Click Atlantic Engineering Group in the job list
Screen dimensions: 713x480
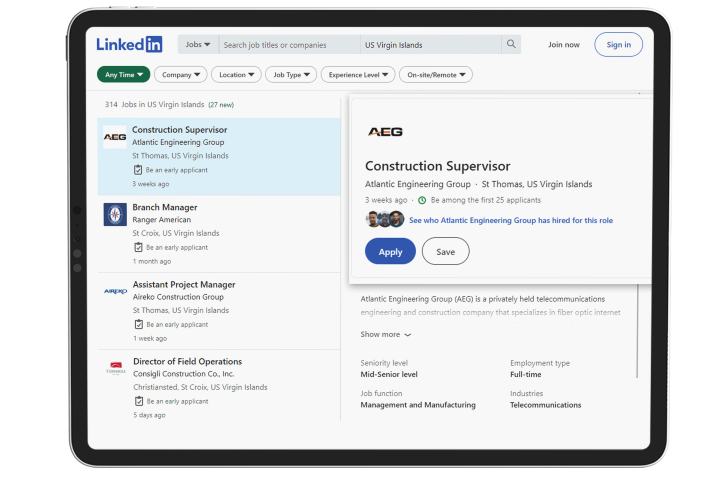178,142
